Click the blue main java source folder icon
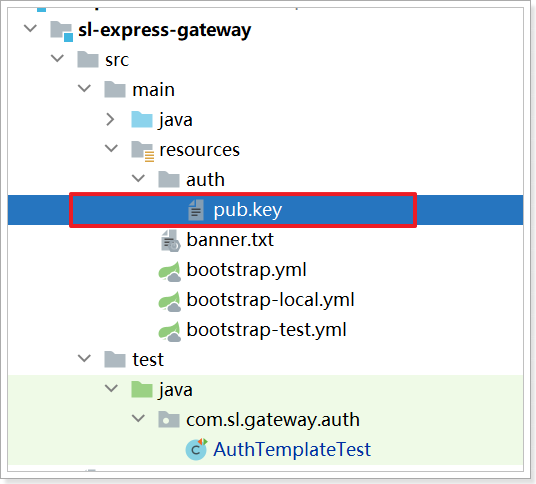 pos(142,120)
